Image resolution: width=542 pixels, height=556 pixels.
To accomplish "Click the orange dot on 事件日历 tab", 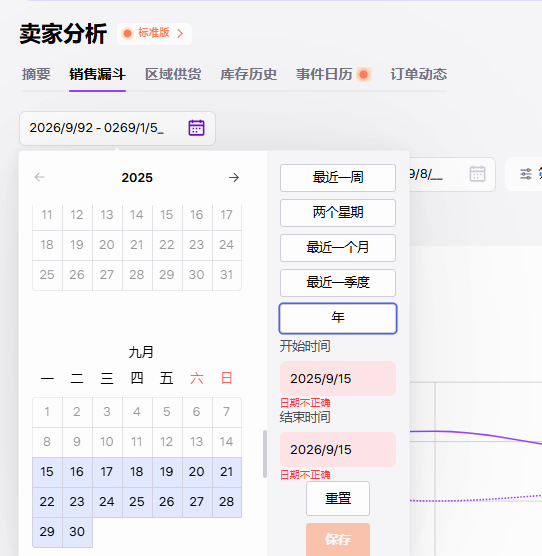I will pos(364,74).
